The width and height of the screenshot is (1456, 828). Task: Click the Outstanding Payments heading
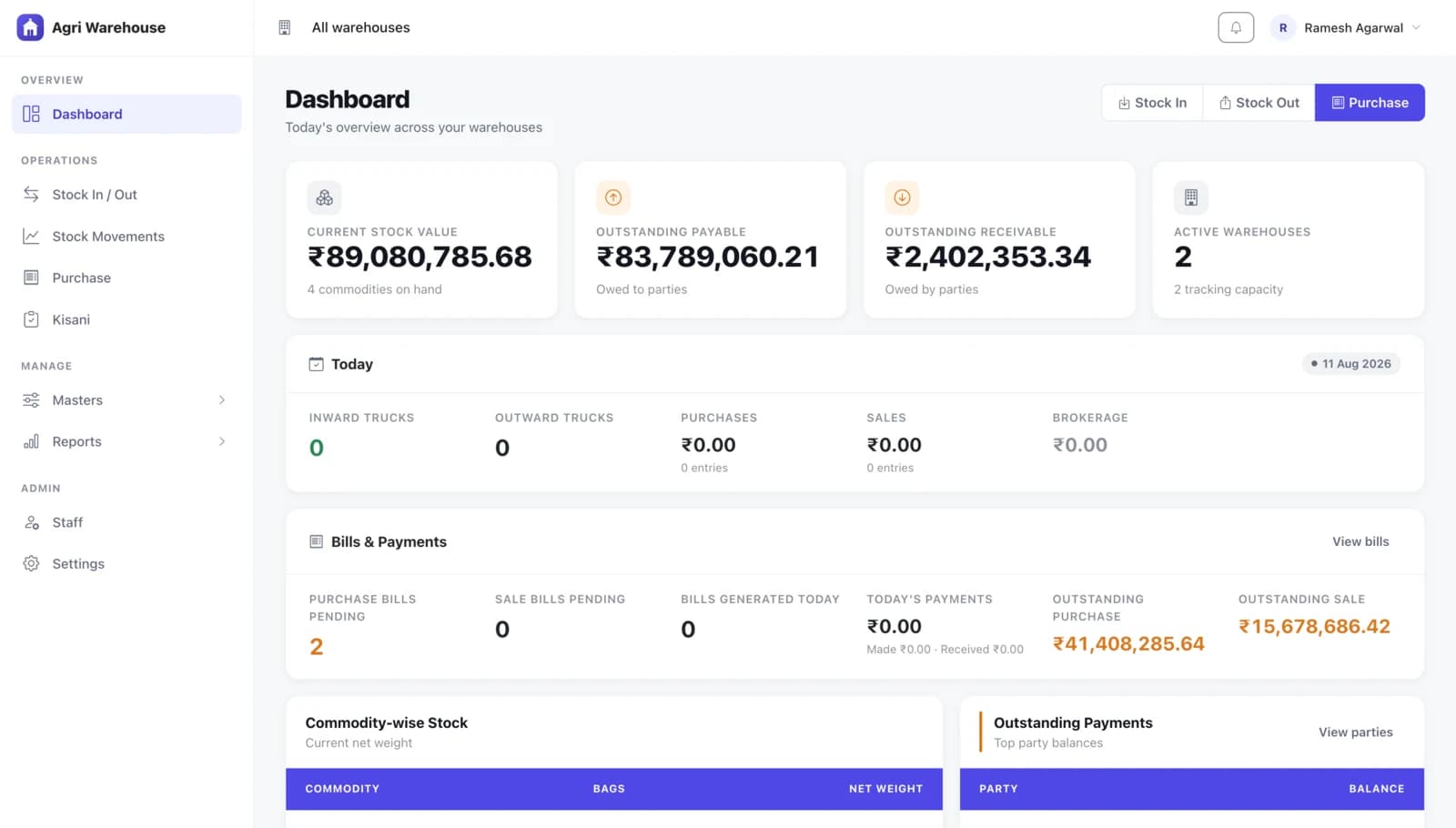click(x=1073, y=723)
